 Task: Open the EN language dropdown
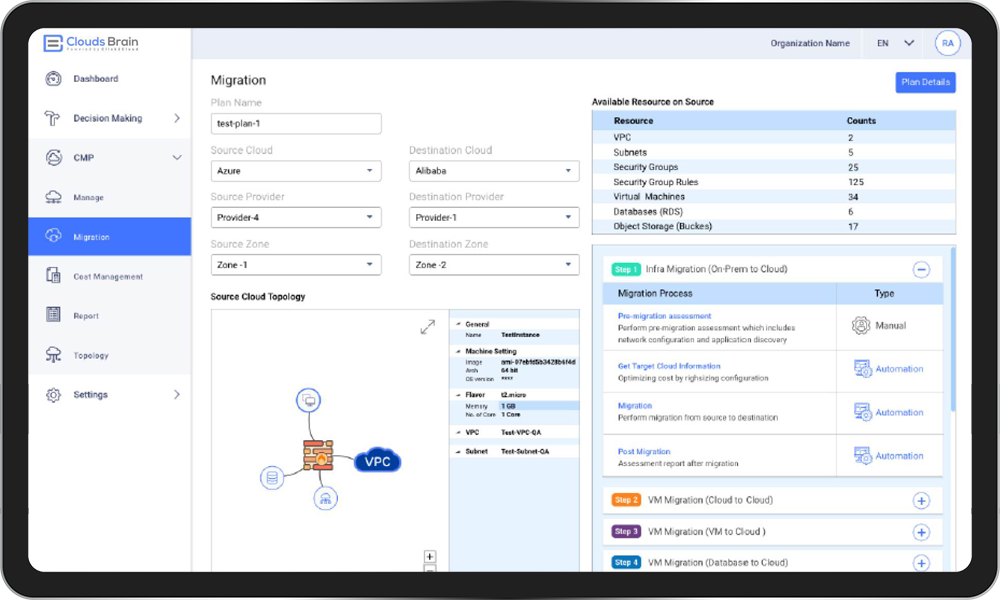pyautogui.click(x=895, y=43)
